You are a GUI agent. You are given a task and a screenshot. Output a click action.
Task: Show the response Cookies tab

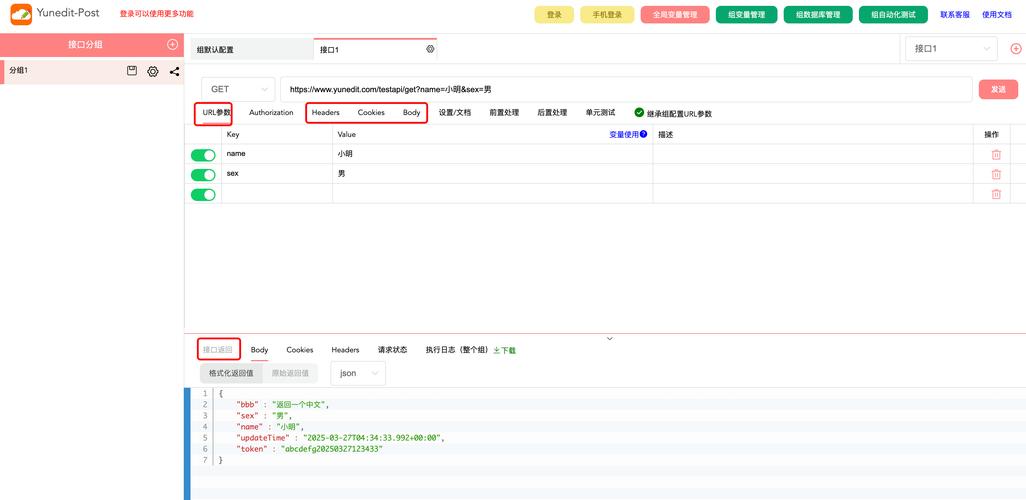(300, 350)
